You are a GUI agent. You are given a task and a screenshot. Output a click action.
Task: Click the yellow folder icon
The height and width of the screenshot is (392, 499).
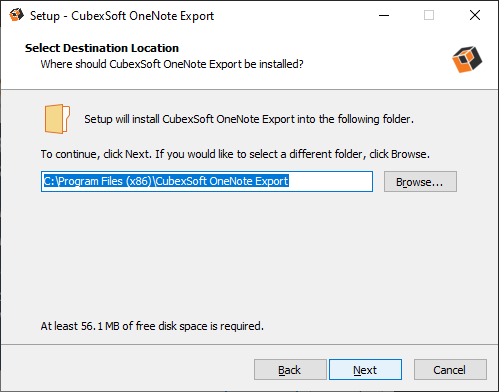pyautogui.click(x=57, y=119)
